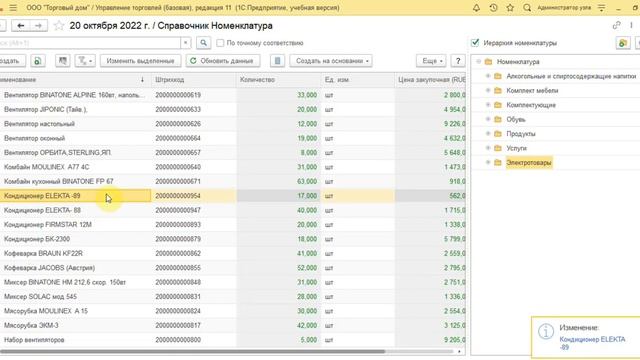The height and width of the screenshot is (360, 640).
Task: Go back with left arrow
Action: click(x=20, y=26)
